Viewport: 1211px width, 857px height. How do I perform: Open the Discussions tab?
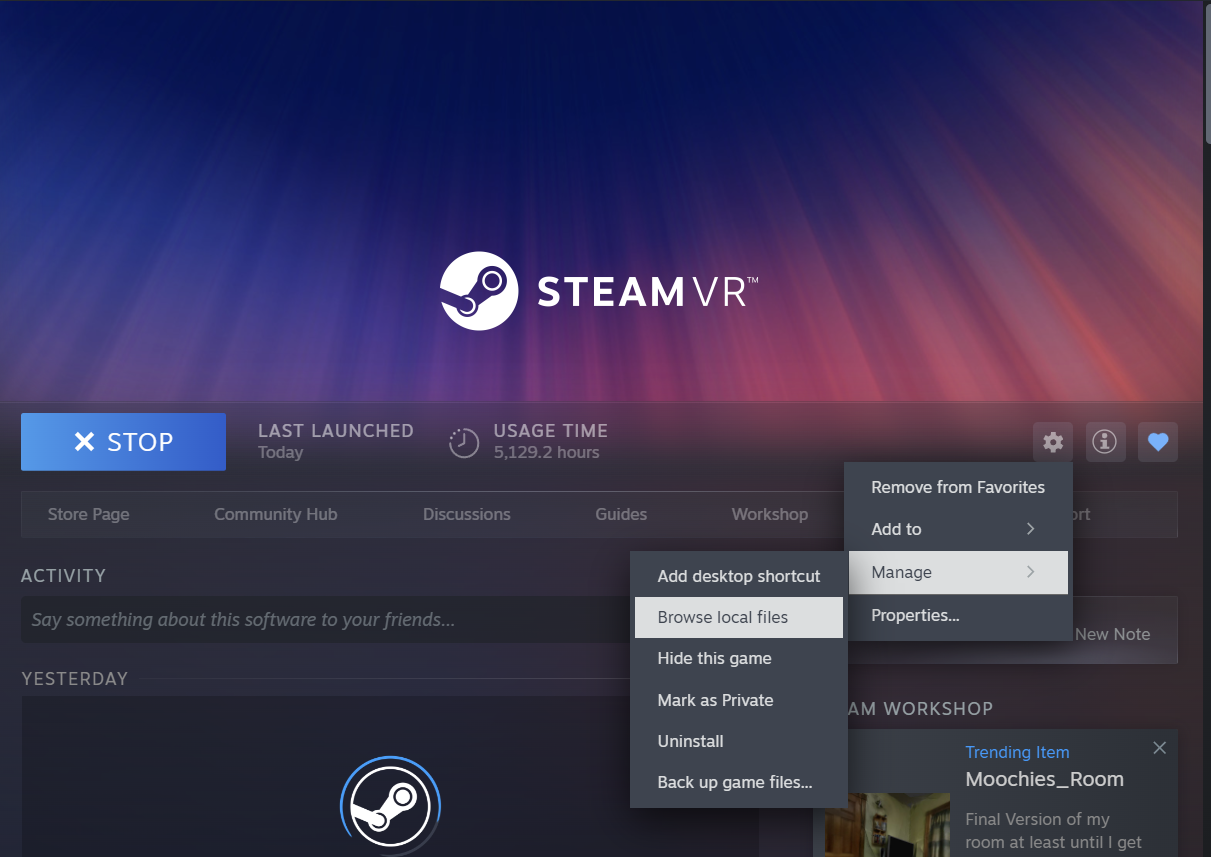pos(466,514)
